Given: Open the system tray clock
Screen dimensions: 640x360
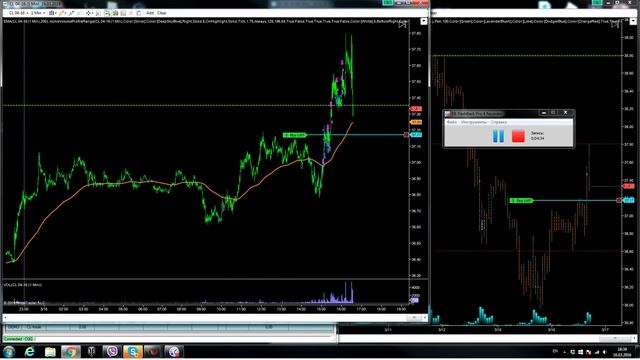Looking at the screenshot, I should (622, 352).
